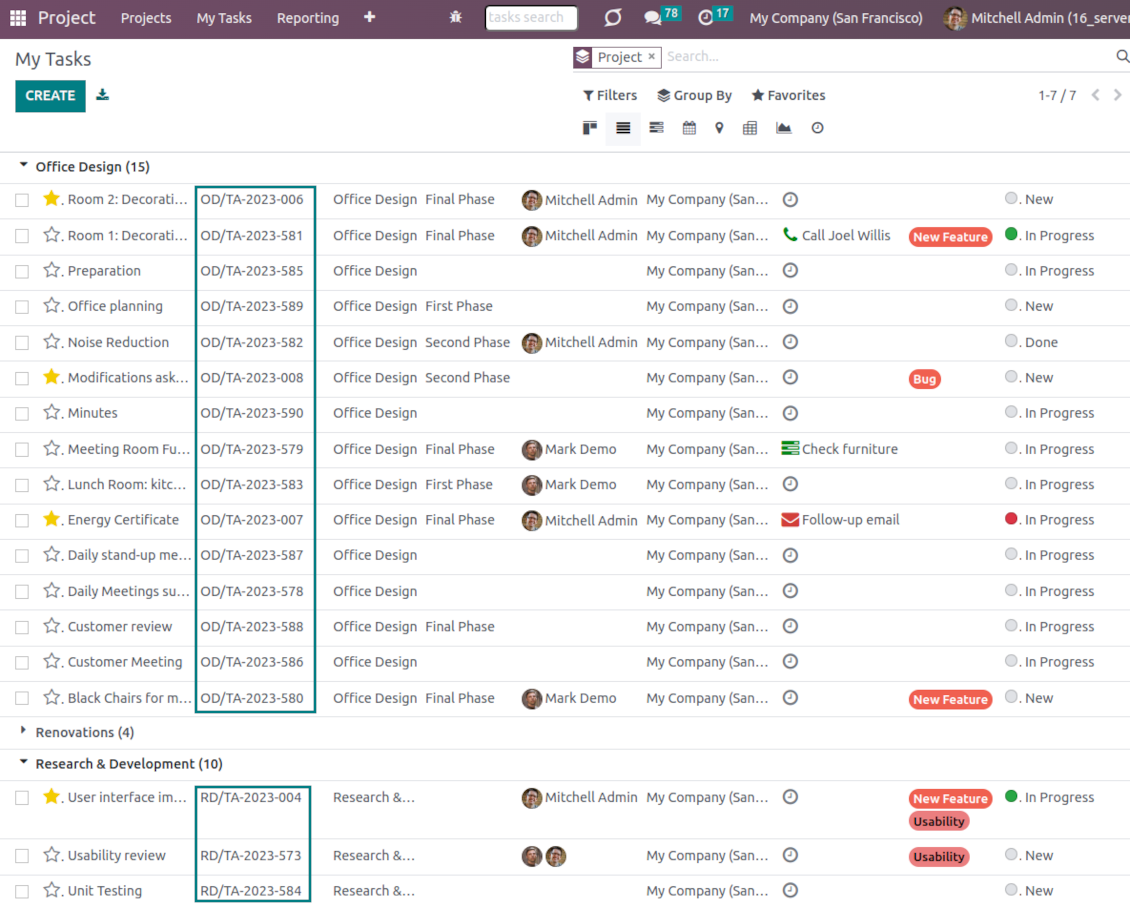Click the CREATE button
The image size is (1130, 908).
click(50, 95)
